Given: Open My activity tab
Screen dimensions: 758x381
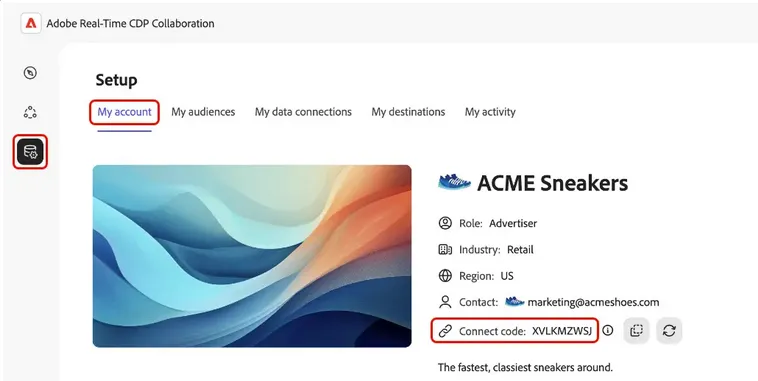Looking at the screenshot, I should coord(490,112).
